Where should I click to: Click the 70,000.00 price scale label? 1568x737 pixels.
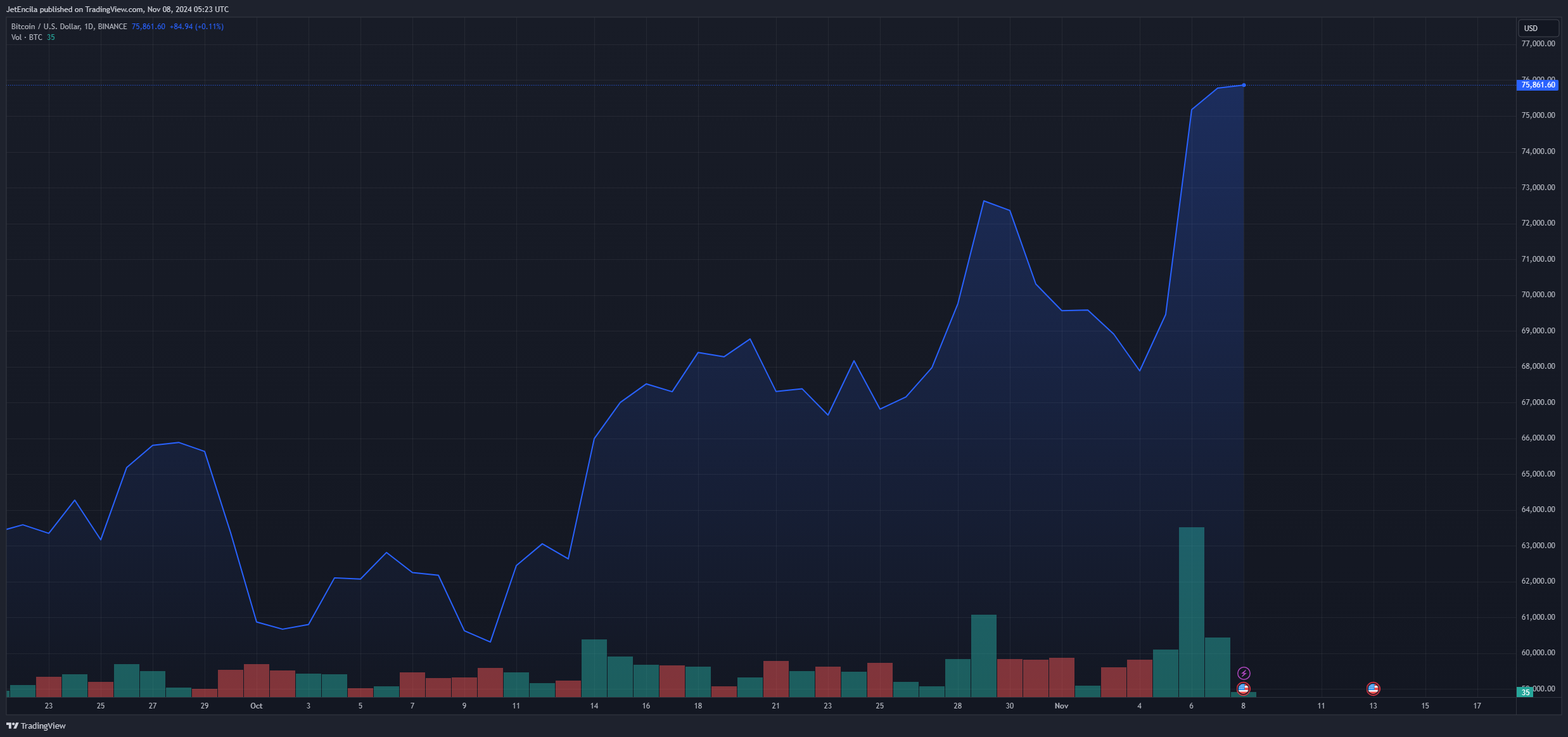click(x=1538, y=295)
